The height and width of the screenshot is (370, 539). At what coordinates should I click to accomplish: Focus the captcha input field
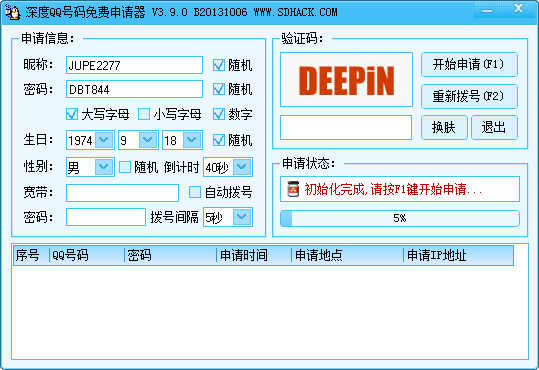tap(346, 128)
